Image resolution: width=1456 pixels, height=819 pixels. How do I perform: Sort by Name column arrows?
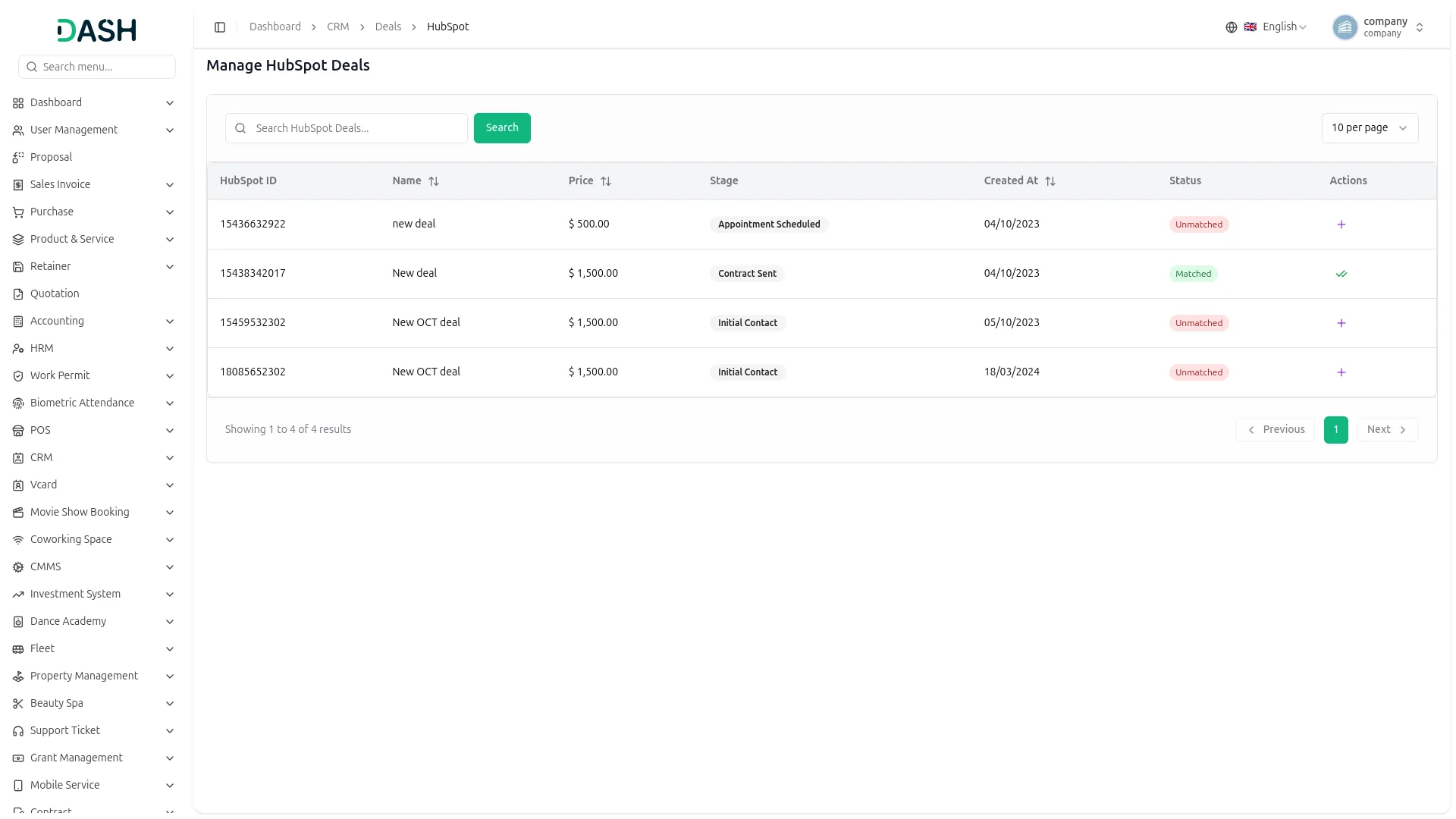coord(434,181)
